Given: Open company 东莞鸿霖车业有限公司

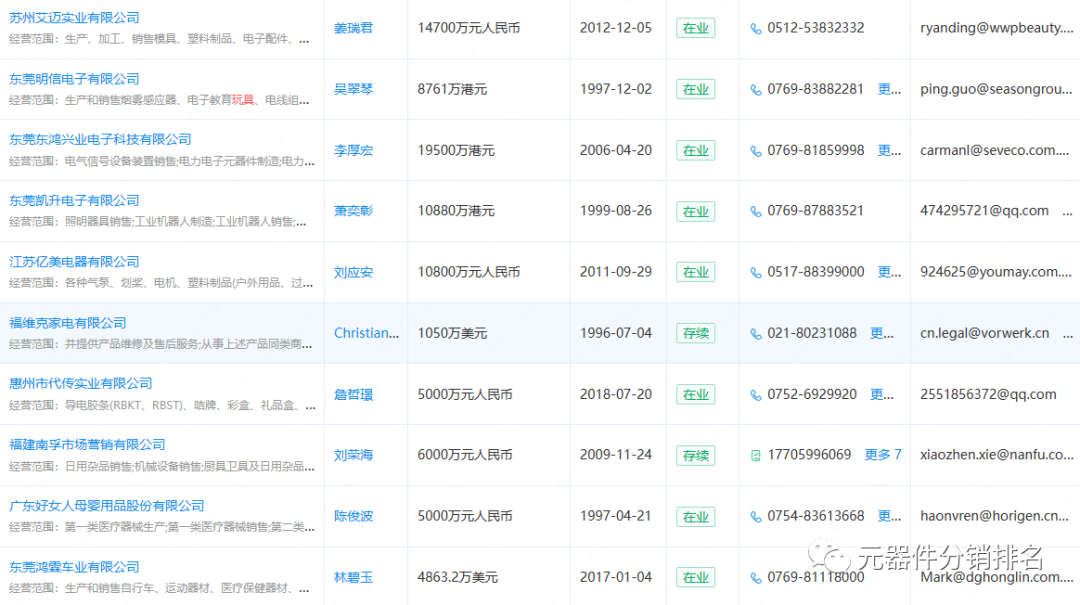Looking at the screenshot, I should 74,566.
